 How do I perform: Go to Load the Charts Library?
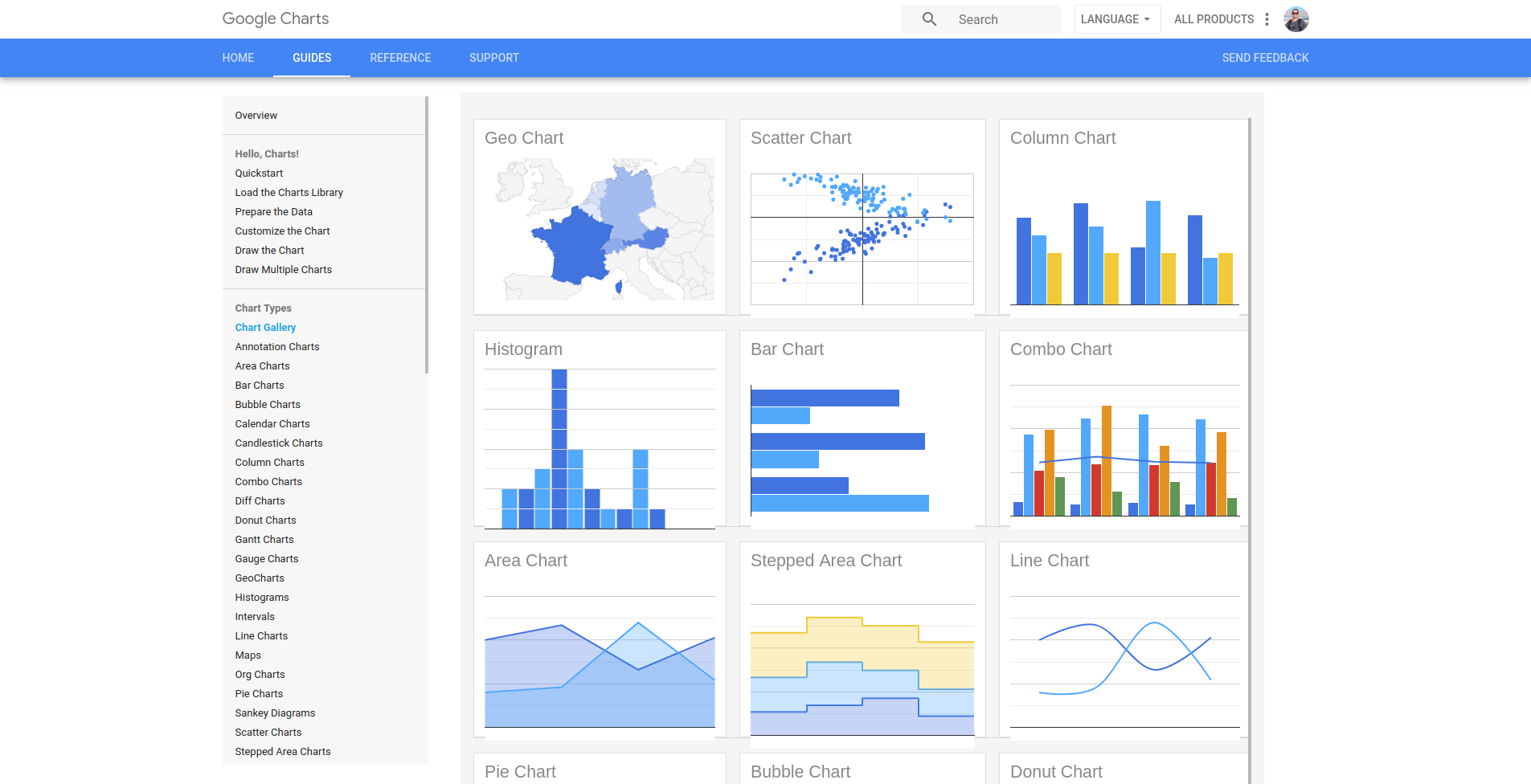coord(289,193)
